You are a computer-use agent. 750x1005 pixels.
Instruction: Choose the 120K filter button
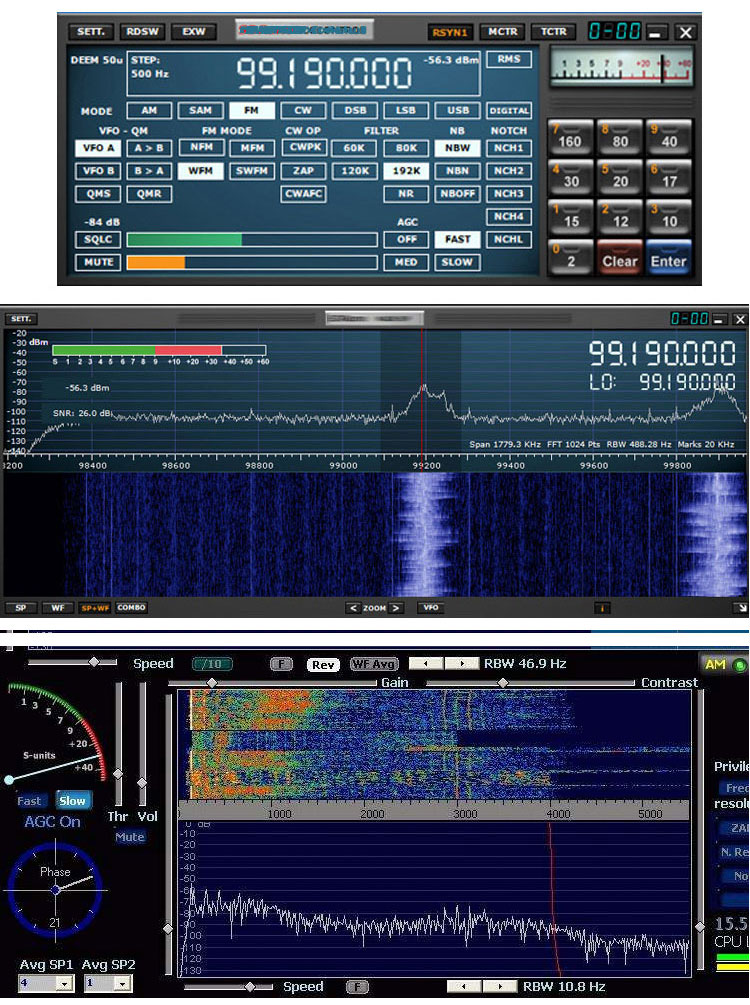pyautogui.click(x=355, y=170)
